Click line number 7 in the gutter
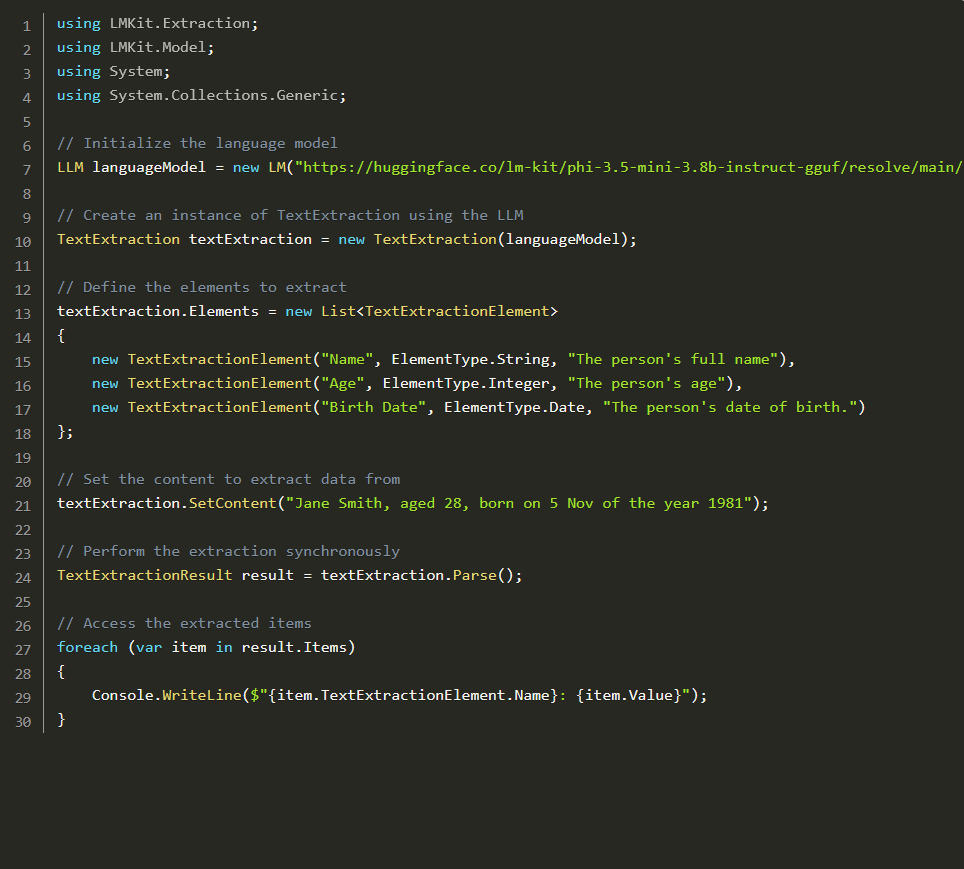Viewport: 964px width, 869px height. coord(26,170)
